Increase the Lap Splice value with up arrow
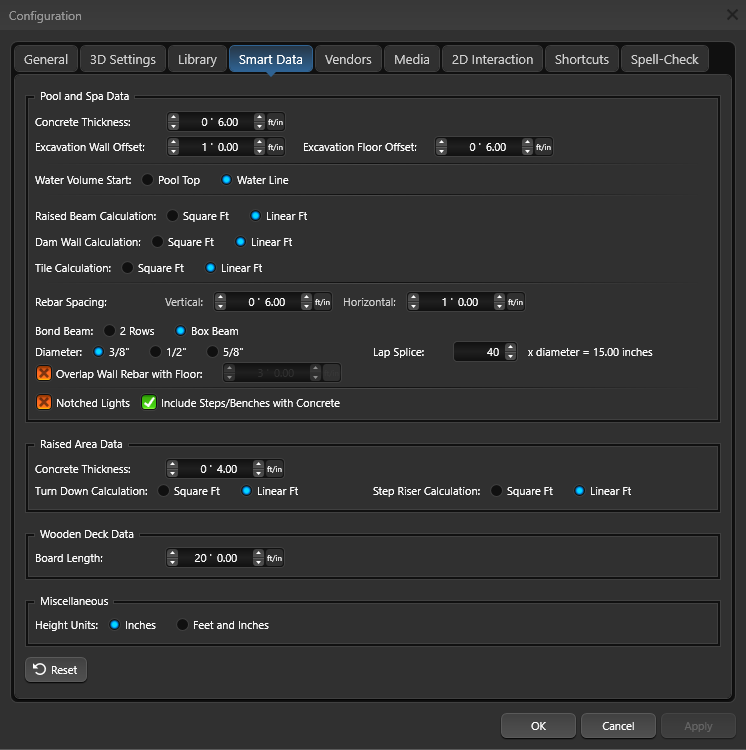746x750 pixels. [x=510, y=347]
